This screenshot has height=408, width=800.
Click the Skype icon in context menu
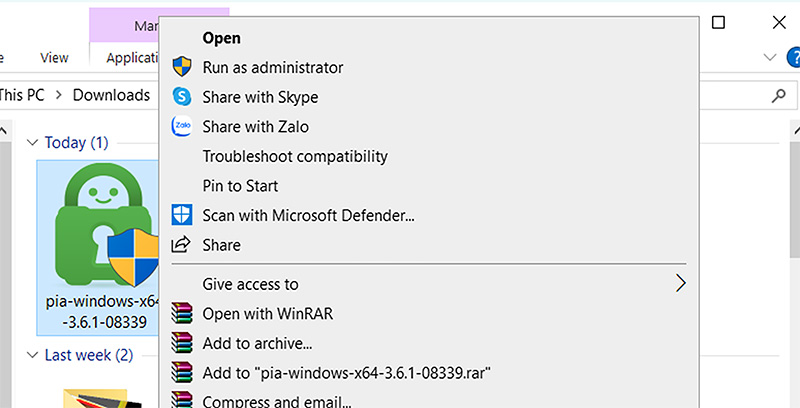182,96
